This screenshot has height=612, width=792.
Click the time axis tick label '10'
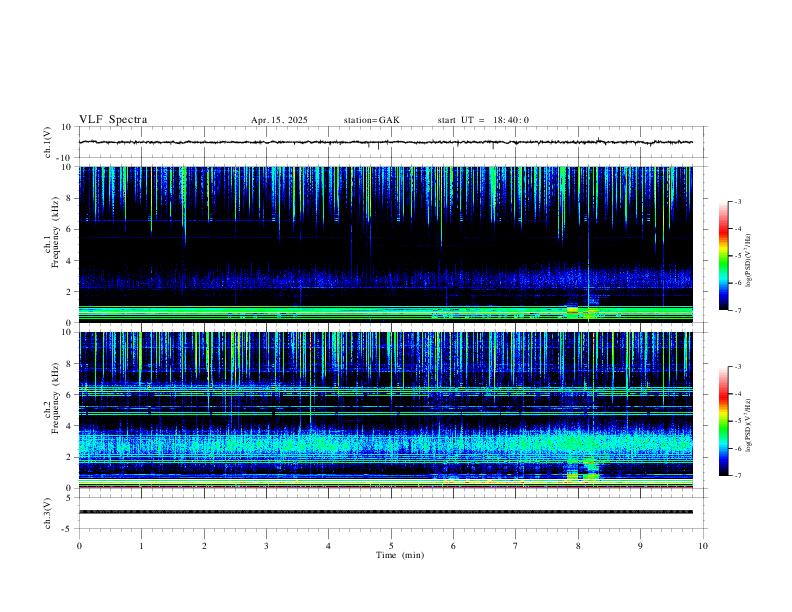703,546
